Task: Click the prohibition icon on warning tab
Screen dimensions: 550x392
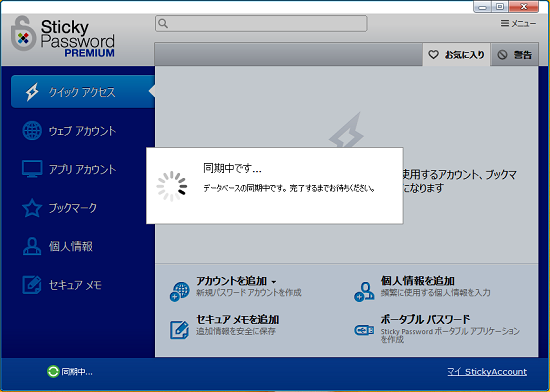Action: (502, 55)
